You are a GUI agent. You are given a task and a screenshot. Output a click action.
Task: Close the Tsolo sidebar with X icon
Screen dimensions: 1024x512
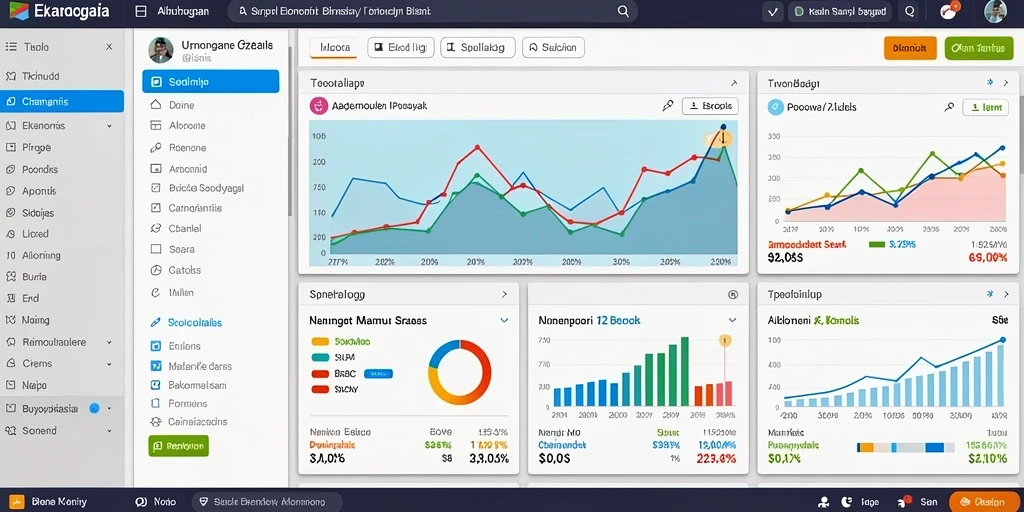109,47
